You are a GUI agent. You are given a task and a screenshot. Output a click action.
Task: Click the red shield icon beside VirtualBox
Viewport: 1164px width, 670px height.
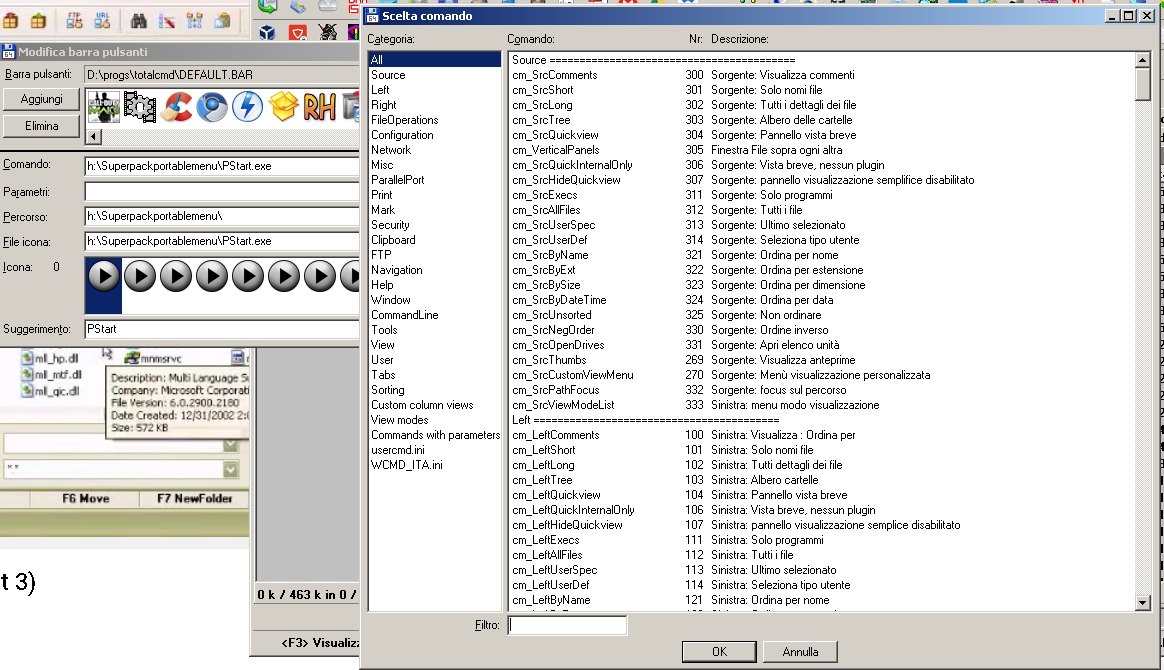point(298,32)
